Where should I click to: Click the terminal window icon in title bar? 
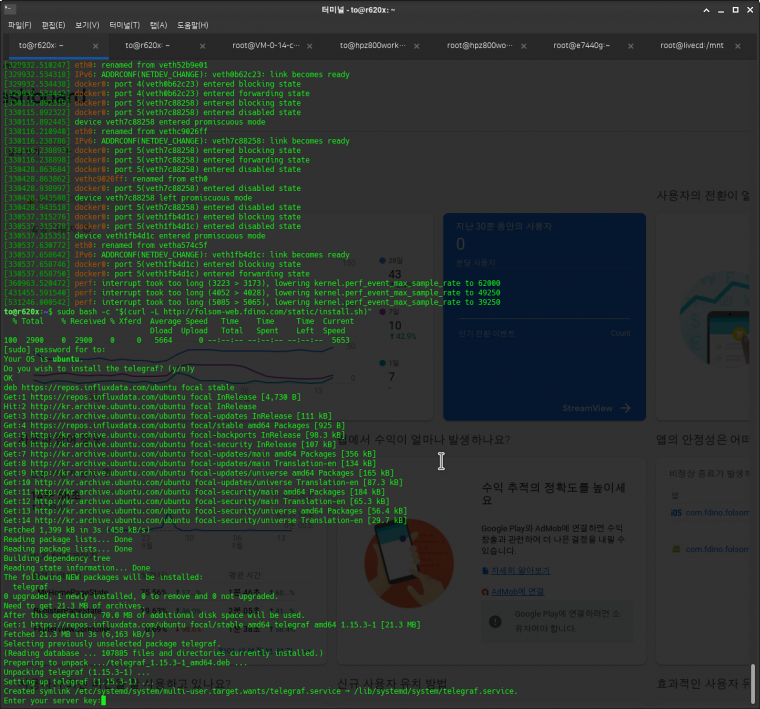click(9, 9)
